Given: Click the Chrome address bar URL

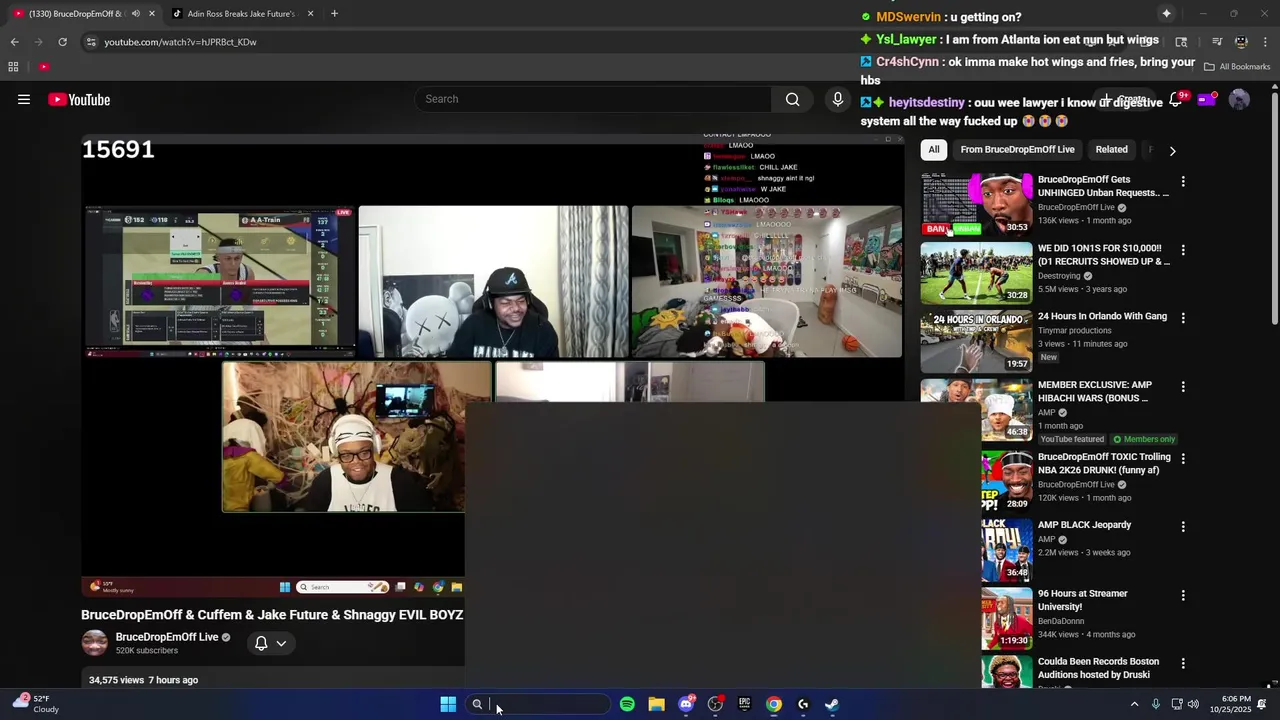Looking at the screenshot, I should pyautogui.click(x=180, y=42).
